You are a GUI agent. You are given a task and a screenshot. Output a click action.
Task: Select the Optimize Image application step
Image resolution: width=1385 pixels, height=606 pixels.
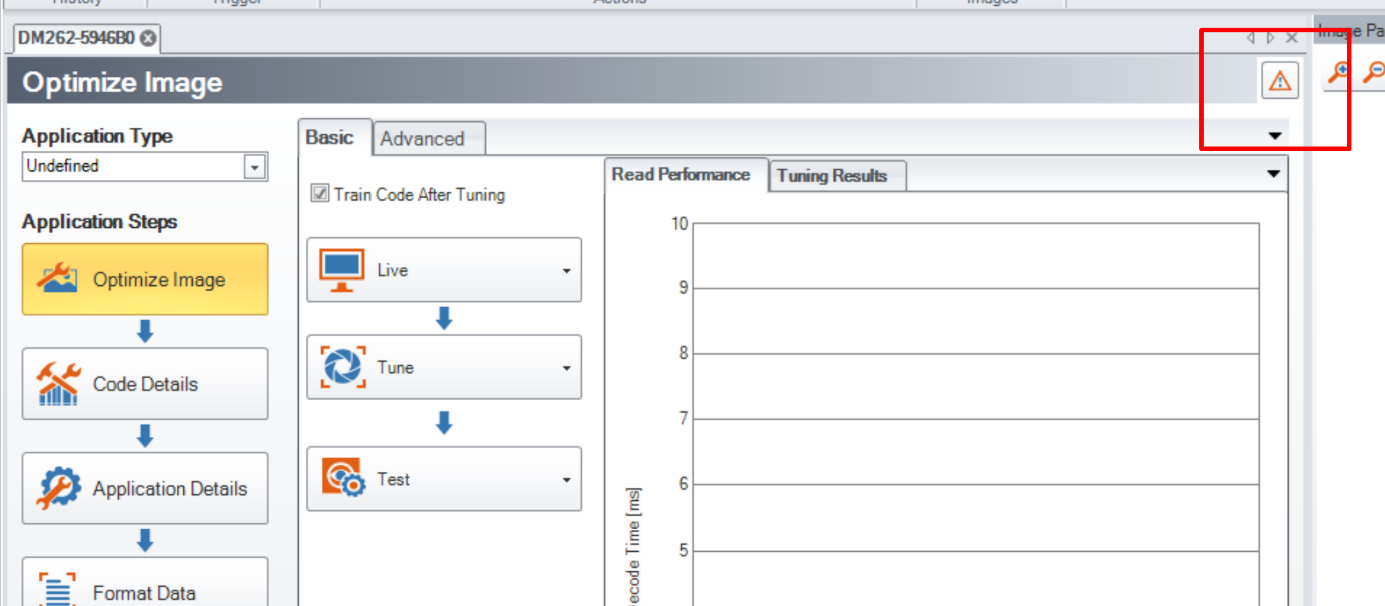(x=145, y=280)
